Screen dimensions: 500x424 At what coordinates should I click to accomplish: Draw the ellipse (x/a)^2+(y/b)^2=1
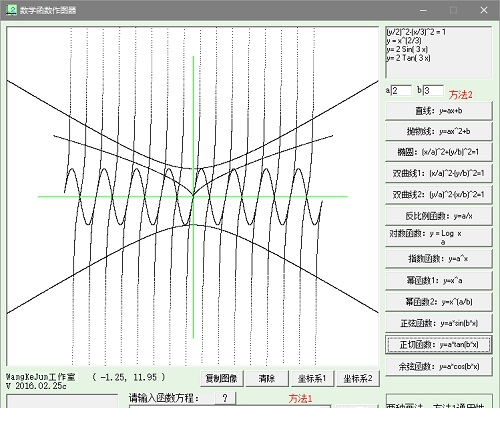[439, 152]
